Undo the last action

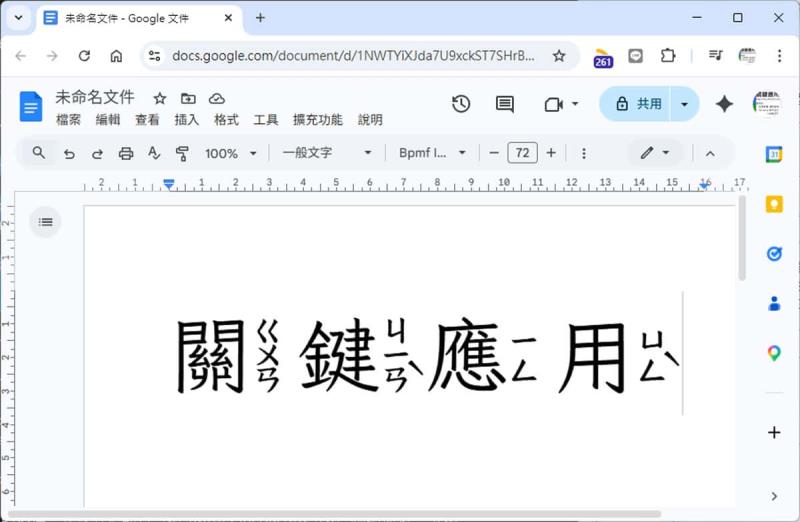point(69,153)
